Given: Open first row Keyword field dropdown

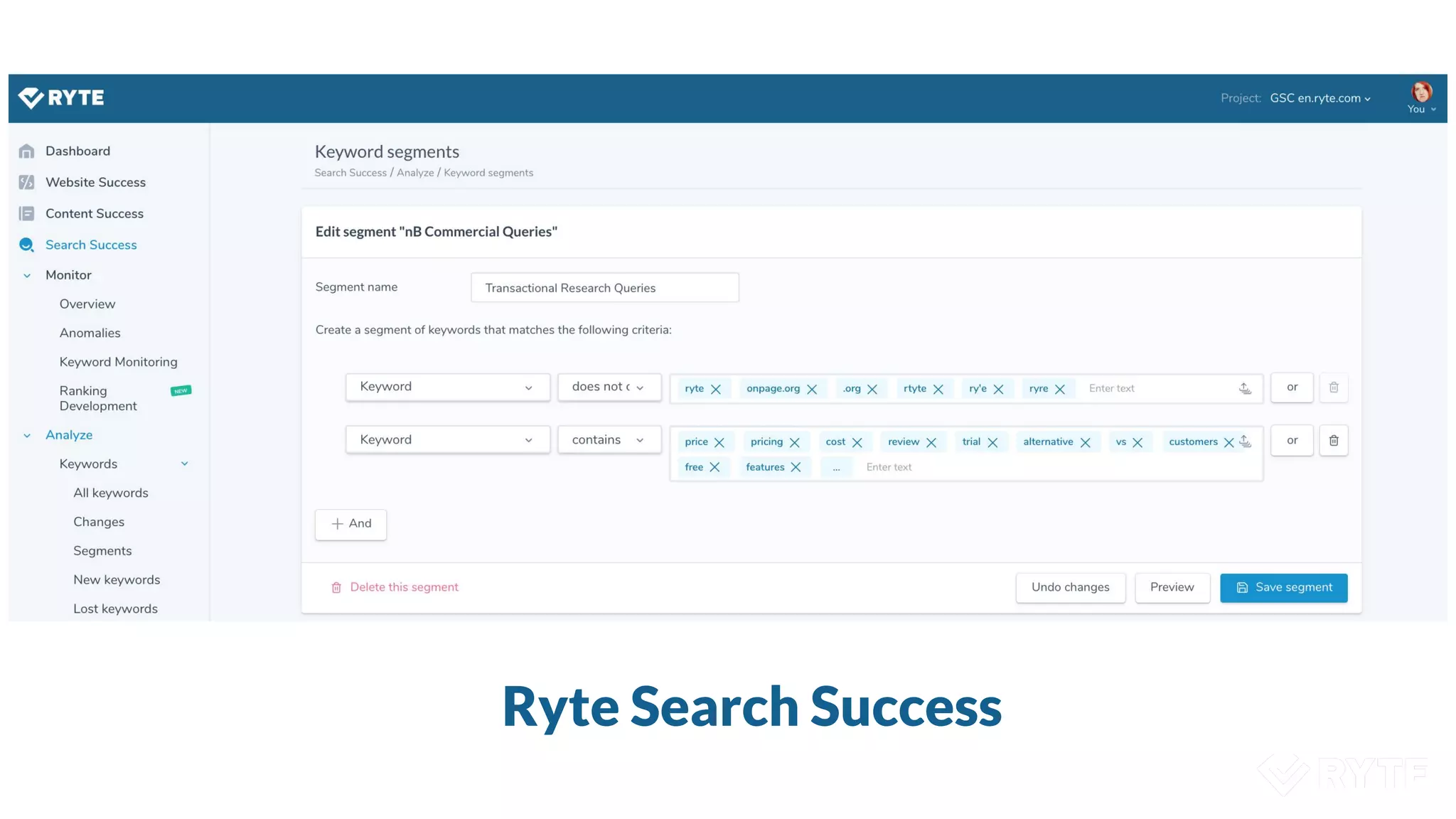Looking at the screenshot, I should tap(448, 387).
